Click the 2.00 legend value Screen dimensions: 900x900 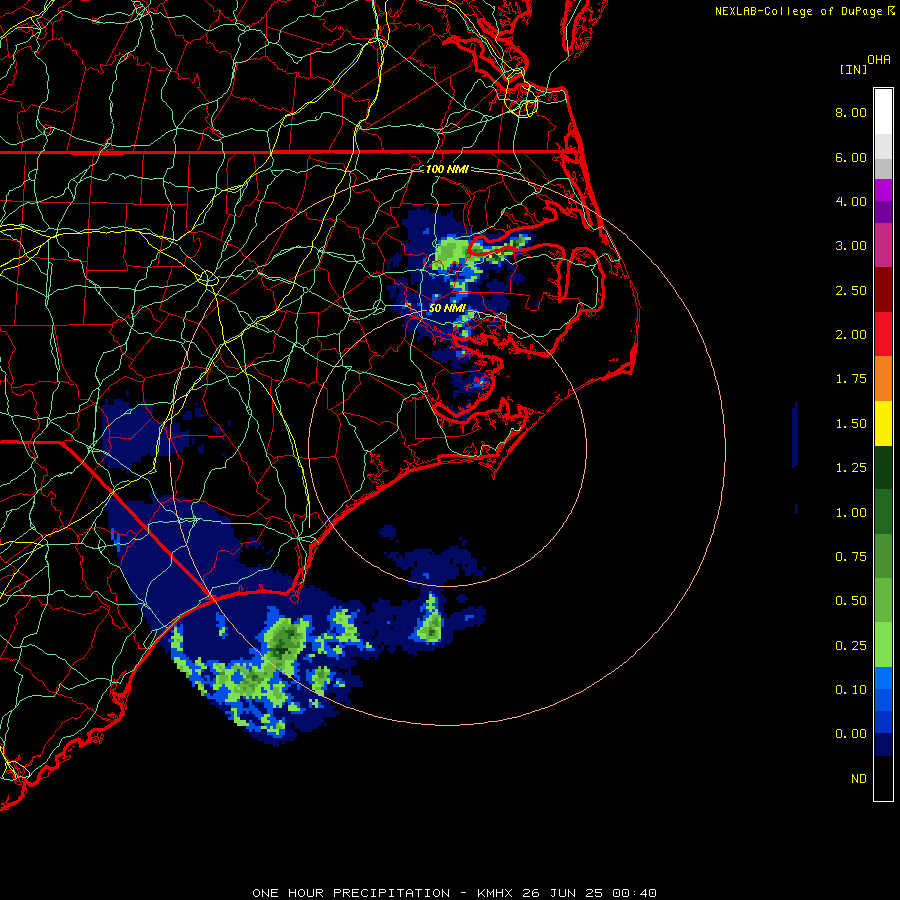pos(851,335)
